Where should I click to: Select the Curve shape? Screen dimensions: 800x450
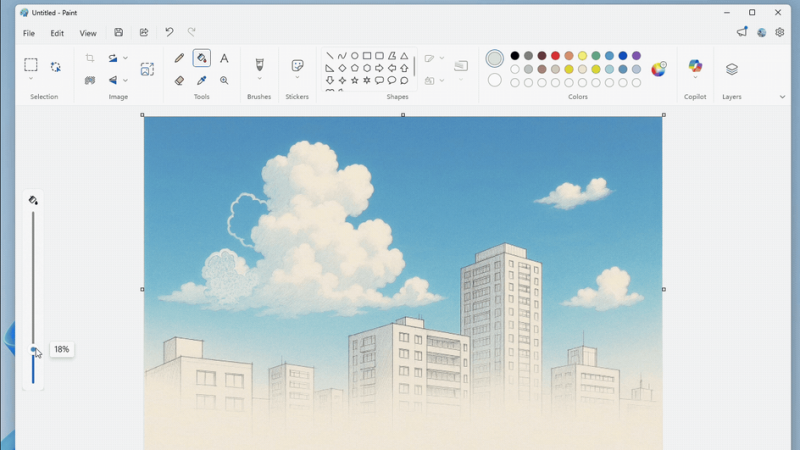(x=342, y=56)
